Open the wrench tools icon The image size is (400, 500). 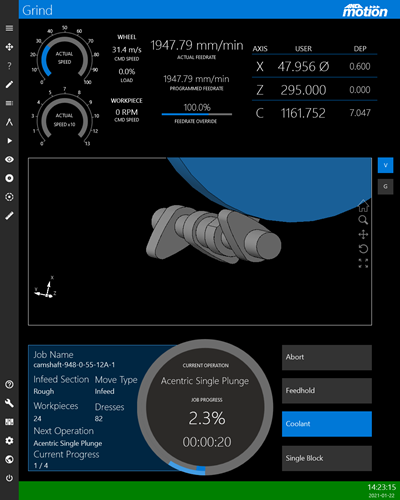click(9, 403)
